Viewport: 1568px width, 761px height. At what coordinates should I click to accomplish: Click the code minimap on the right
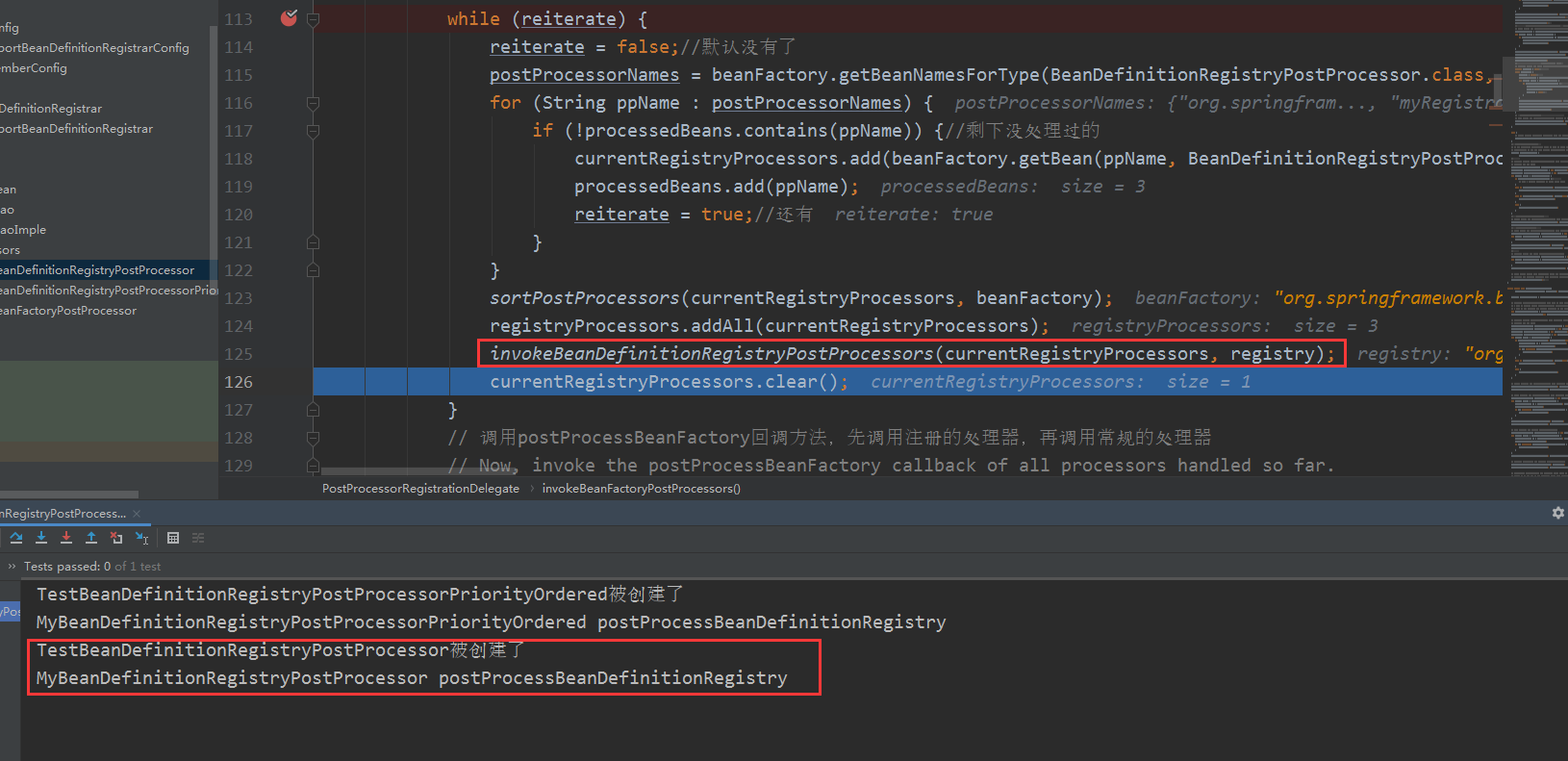[1537, 241]
